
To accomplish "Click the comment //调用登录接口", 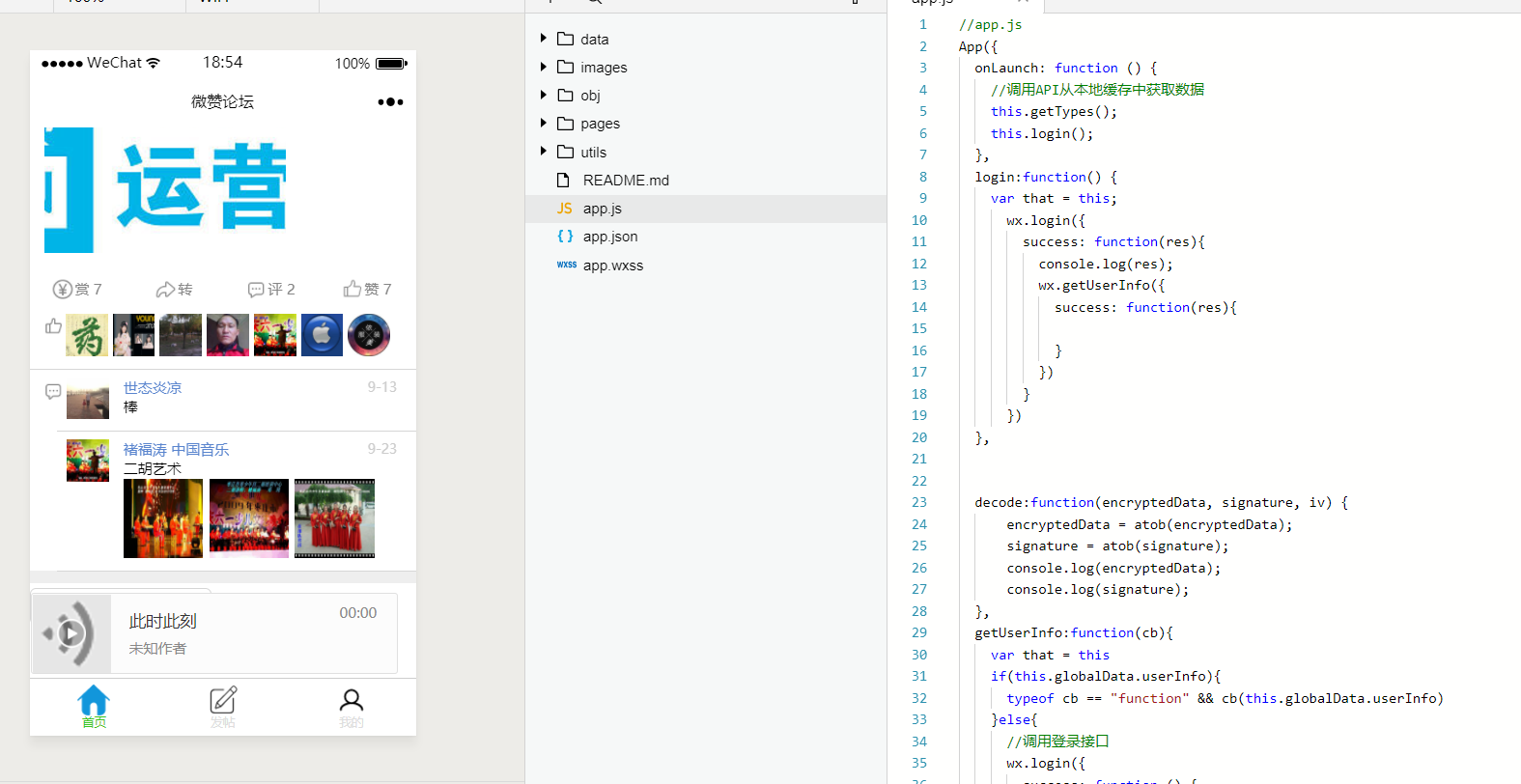I will click(1057, 742).
